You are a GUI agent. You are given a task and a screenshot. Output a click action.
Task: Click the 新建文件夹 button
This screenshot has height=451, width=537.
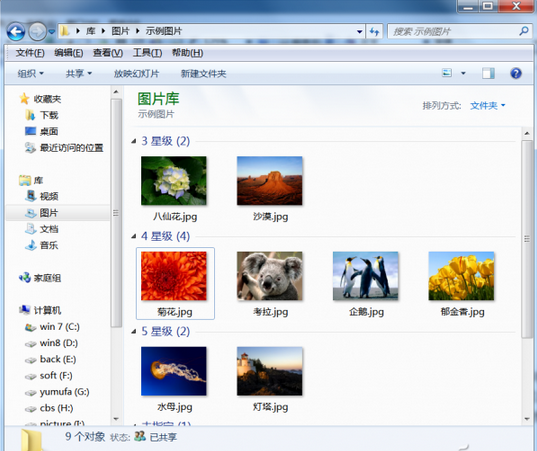point(203,74)
